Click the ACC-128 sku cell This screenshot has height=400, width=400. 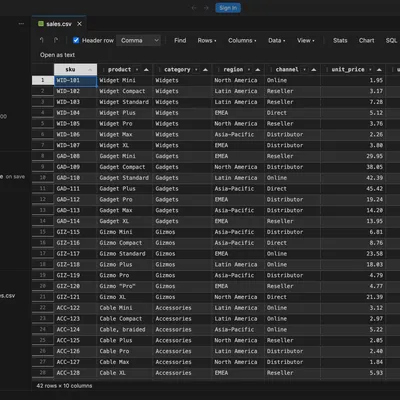click(x=76, y=373)
